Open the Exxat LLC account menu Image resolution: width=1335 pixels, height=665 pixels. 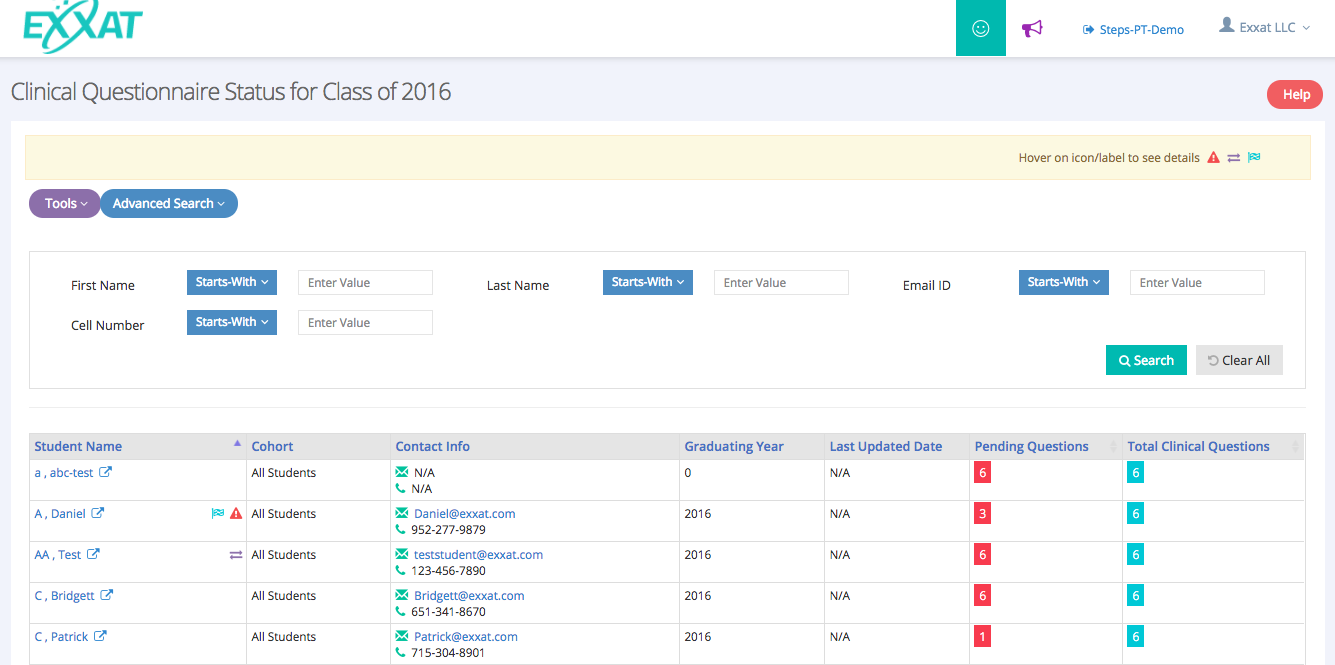1263,28
